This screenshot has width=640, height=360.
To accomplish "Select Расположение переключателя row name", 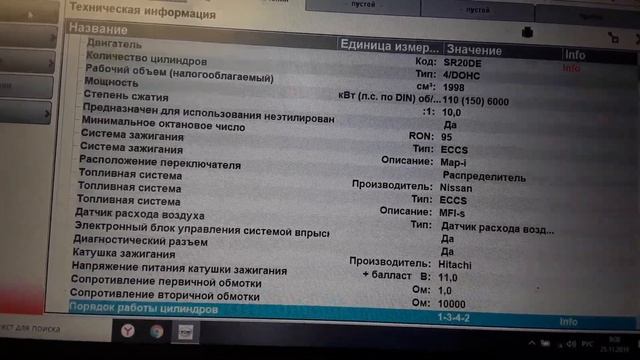I will [x=160, y=162].
